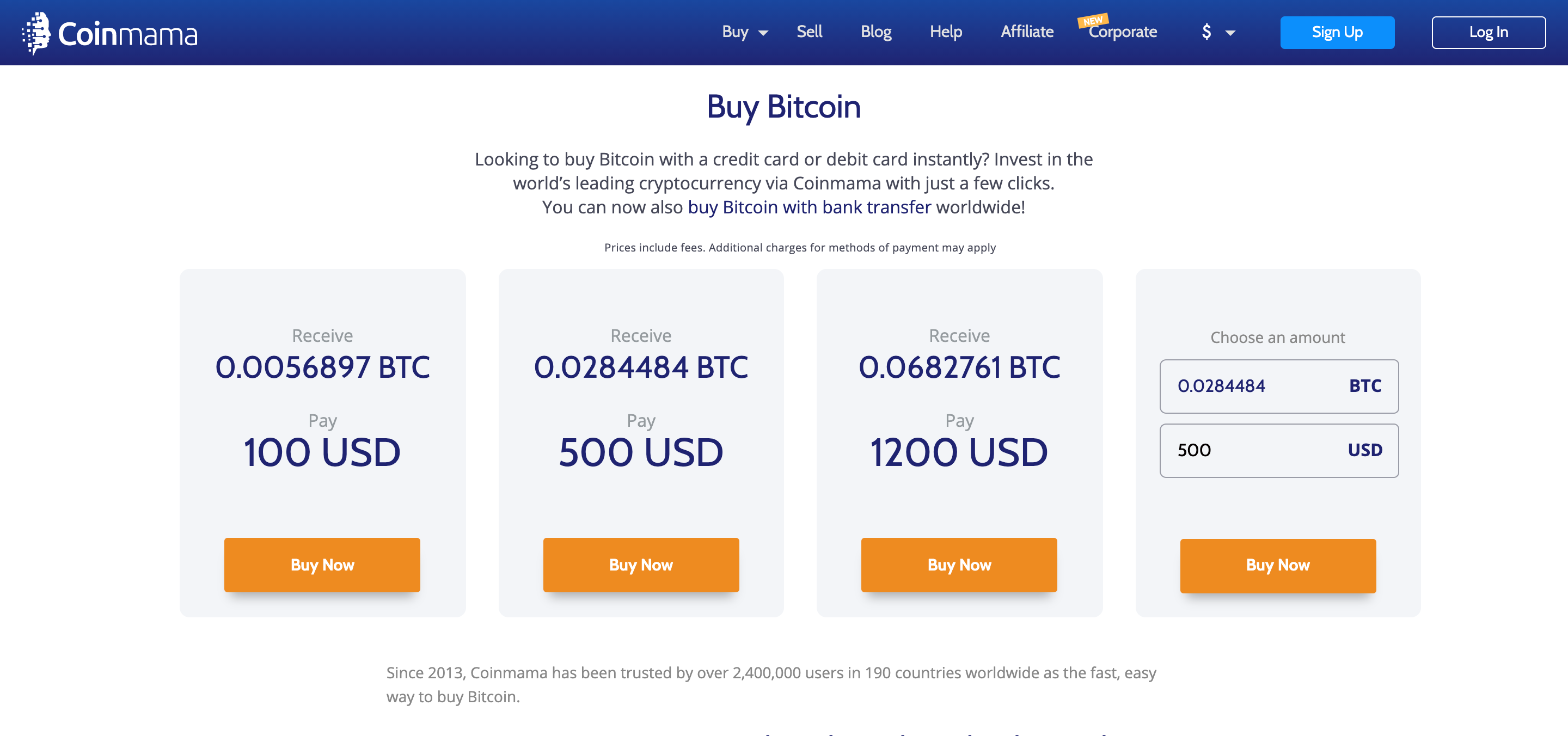Open the Sell menu item
The width and height of the screenshot is (1568, 736).
pos(809,32)
